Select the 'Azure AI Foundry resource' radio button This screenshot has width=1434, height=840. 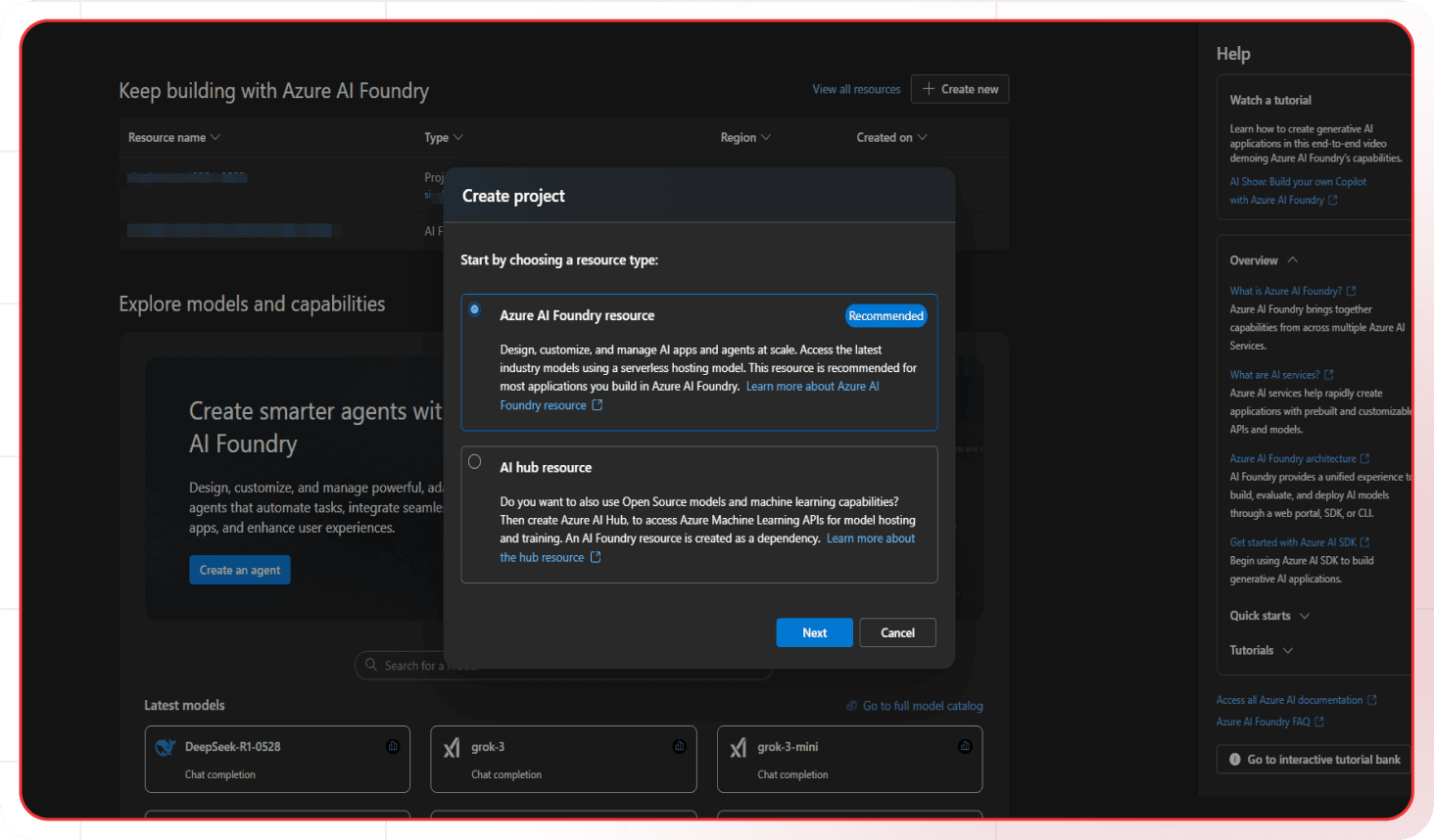(x=474, y=308)
